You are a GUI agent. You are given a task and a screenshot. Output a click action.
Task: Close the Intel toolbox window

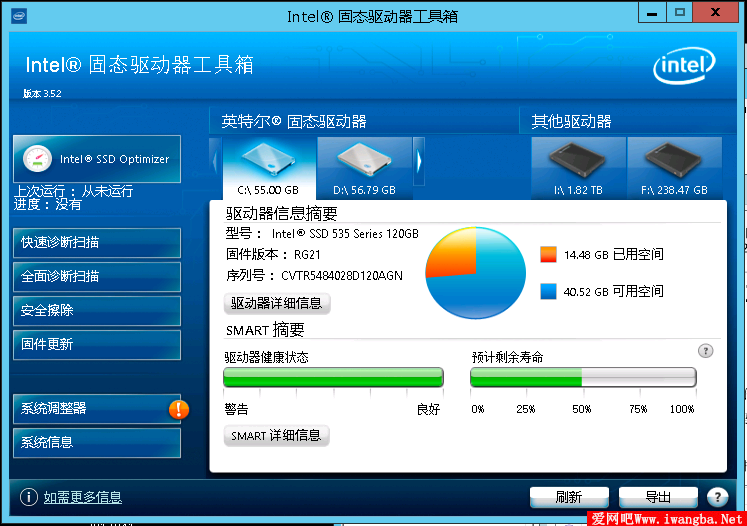point(715,13)
